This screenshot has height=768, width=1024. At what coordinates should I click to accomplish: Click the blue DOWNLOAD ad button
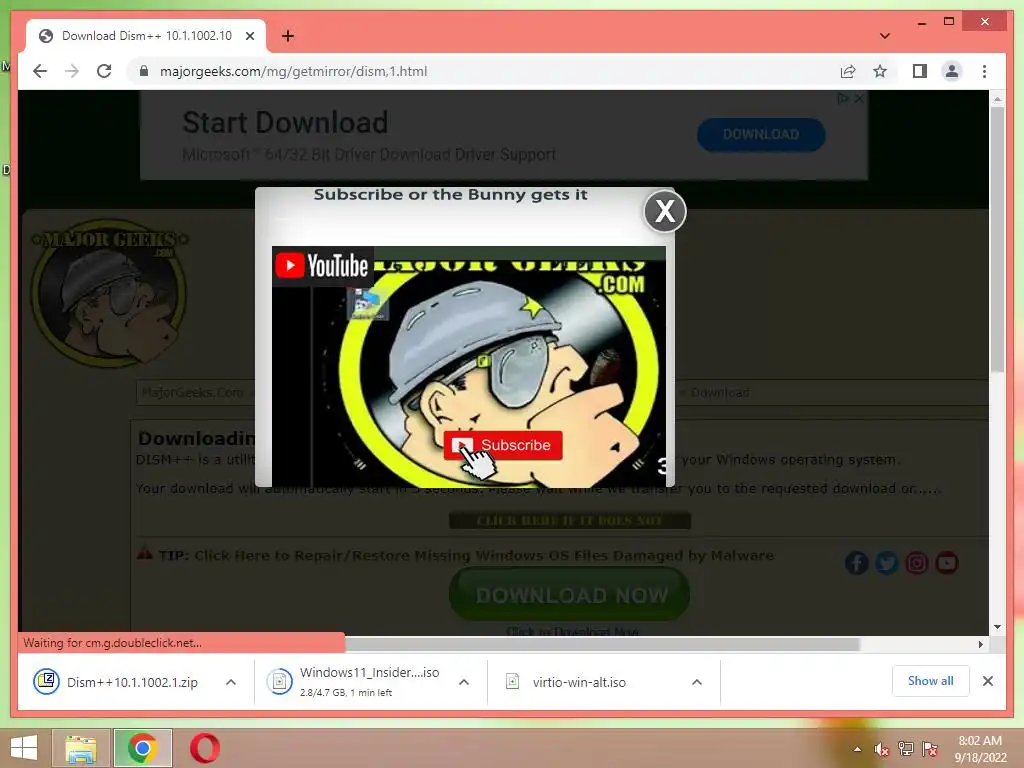tap(761, 135)
